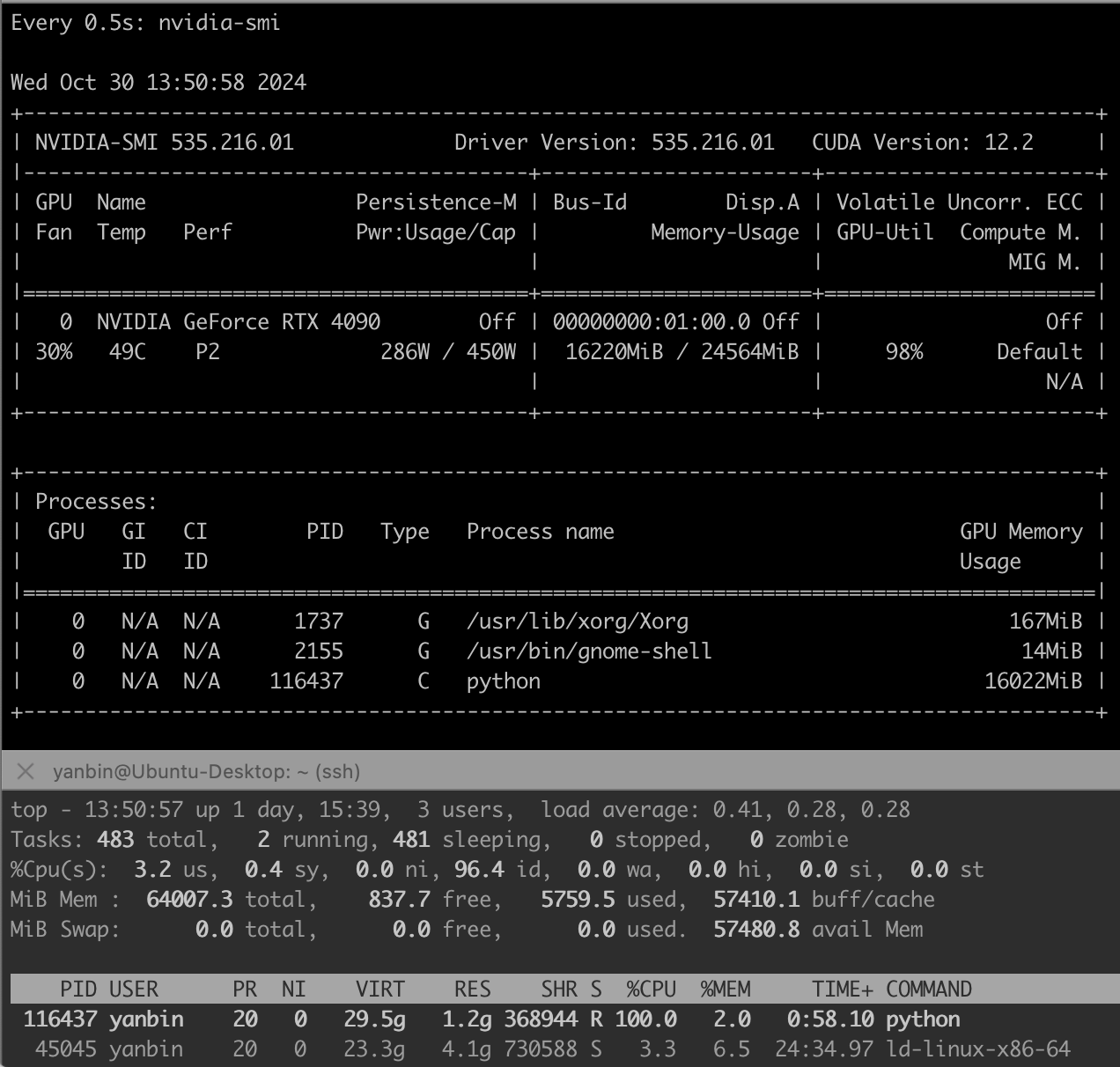This screenshot has width=1120, height=1067.
Task: Close the yanbin@Ubuntu-Desktop ssh pane
Action: 26,772
